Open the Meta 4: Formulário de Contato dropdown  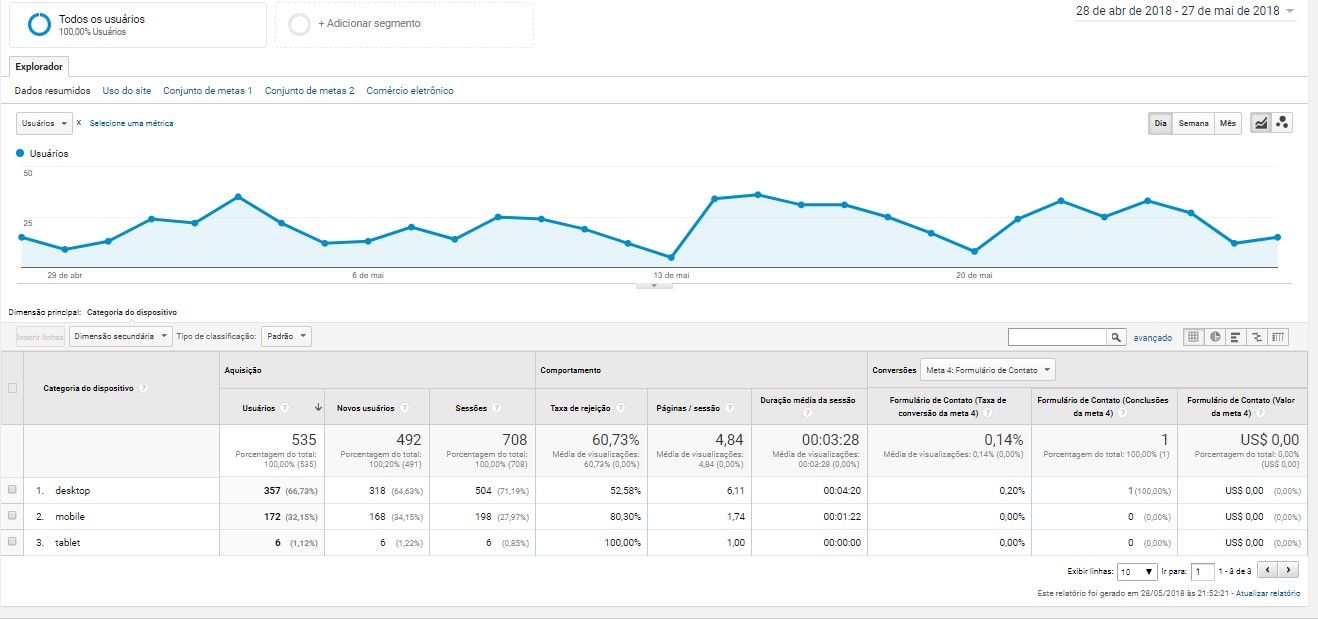[x=987, y=370]
